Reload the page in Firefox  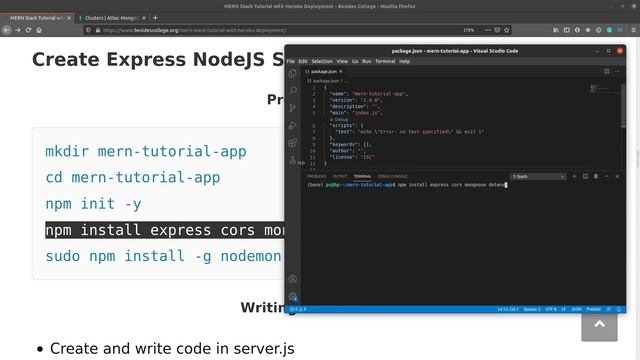coord(28,30)
